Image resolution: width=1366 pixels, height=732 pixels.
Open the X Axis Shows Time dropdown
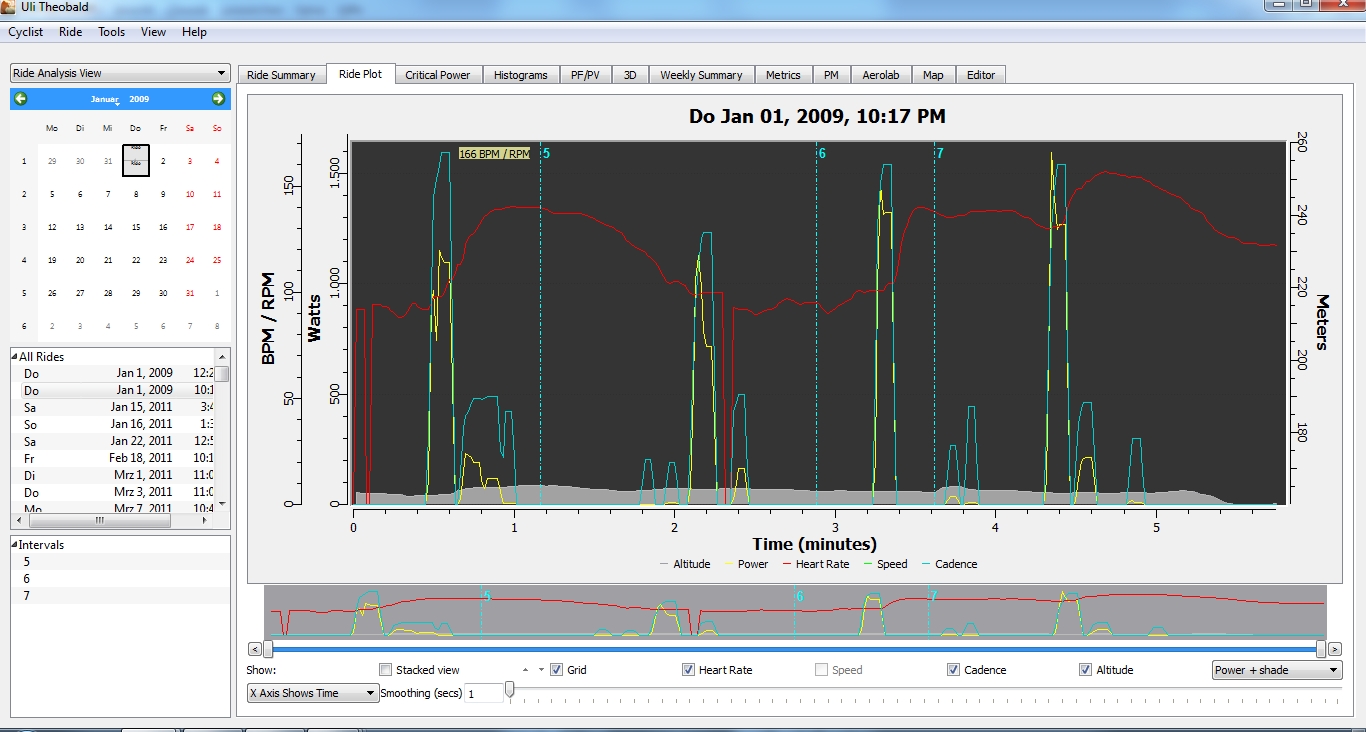pos(313,693)
